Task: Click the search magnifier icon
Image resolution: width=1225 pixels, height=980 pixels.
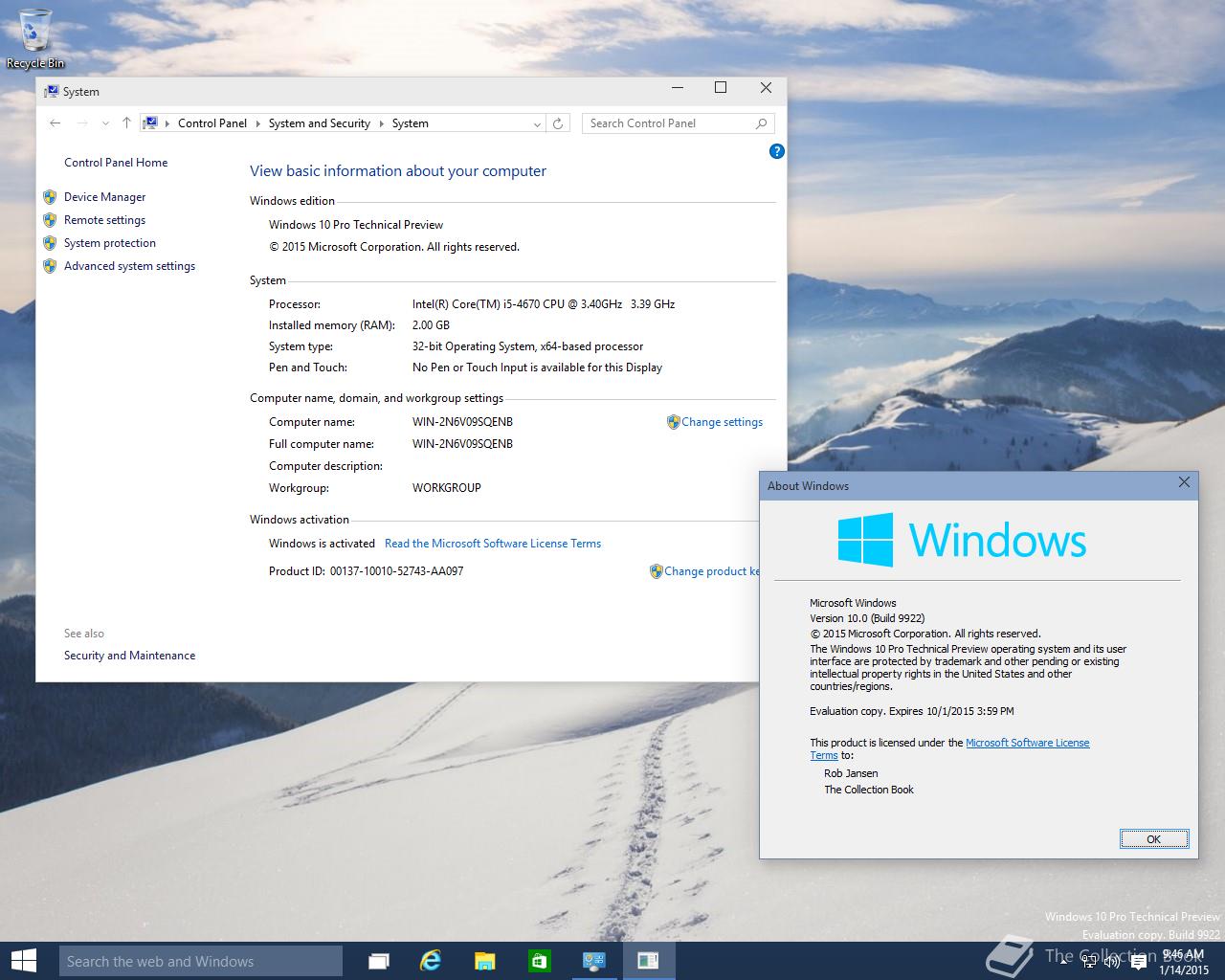Action: [x=761, y=123]
